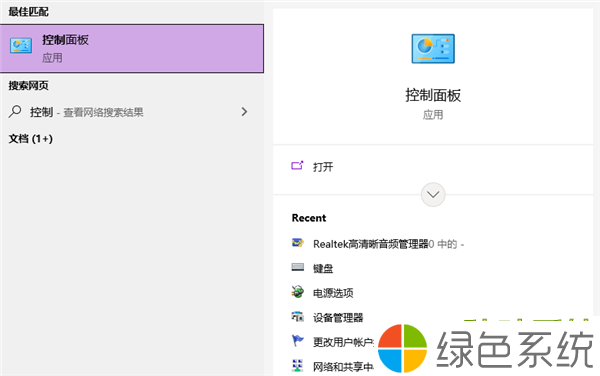This screenshot has height=376, width=600.
Task: Click the open-window icon next to 打开
Action: tap(297, 165)
